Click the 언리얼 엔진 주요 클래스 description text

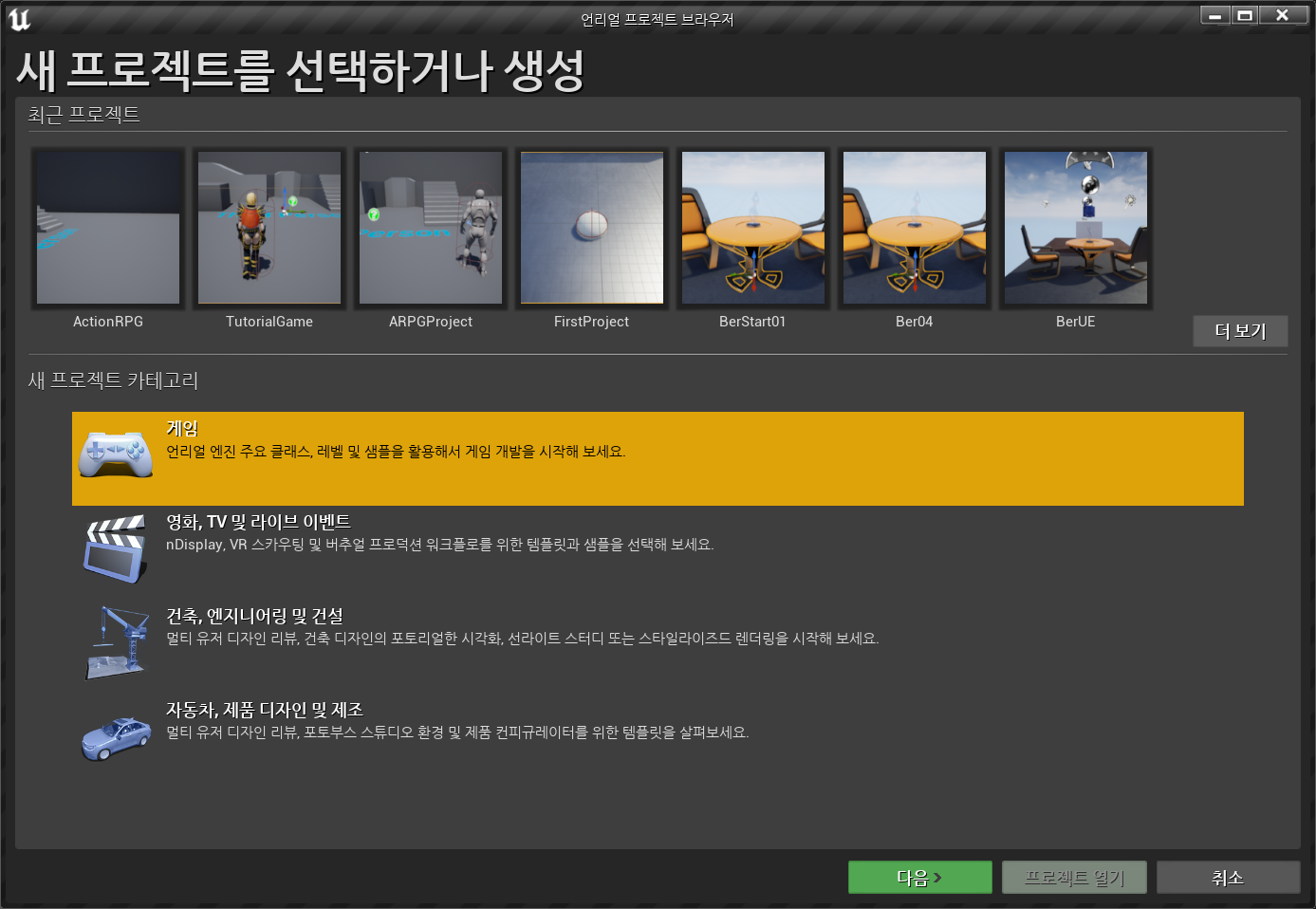click(396, 452)
